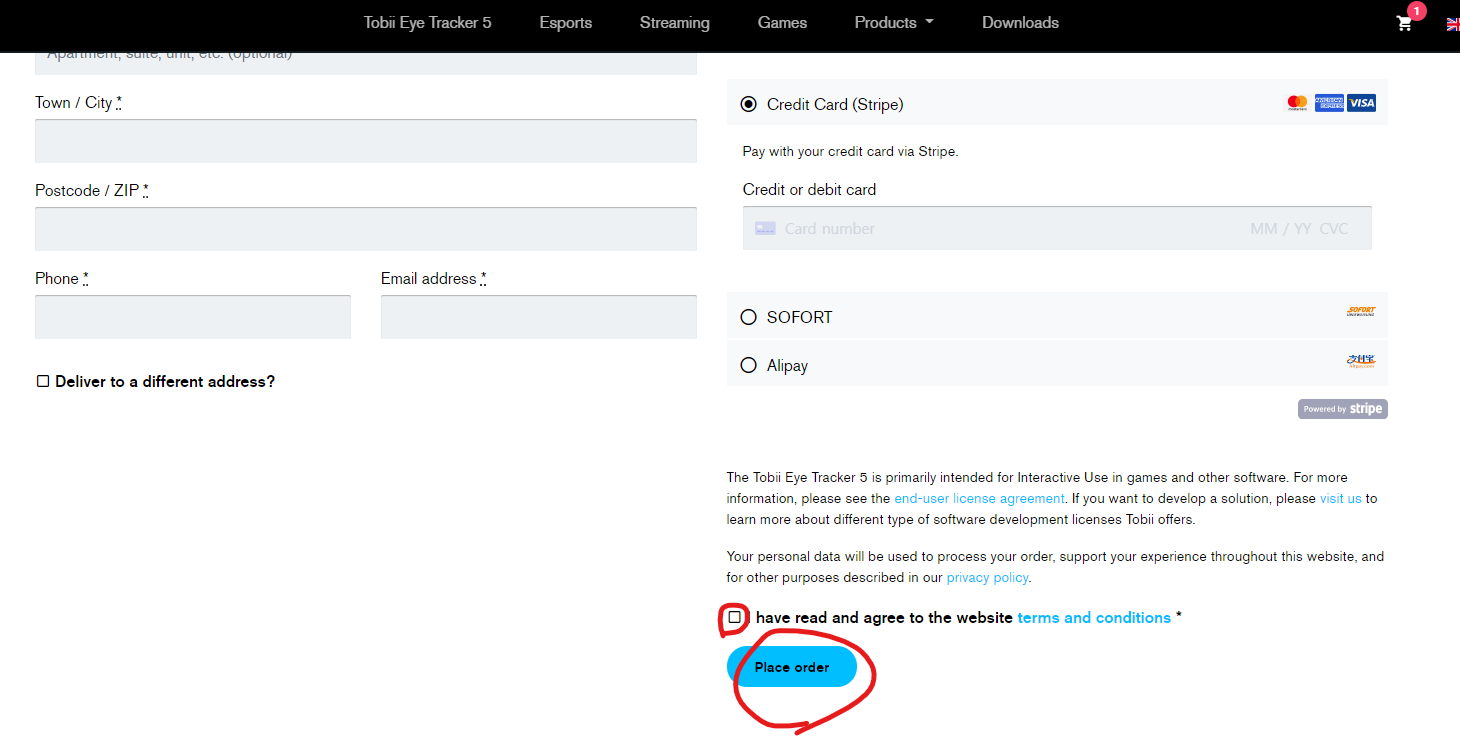This screenshot has width=1460, height=745.
Task: Open the end-user license agreement link
Action: click(980, 498)
